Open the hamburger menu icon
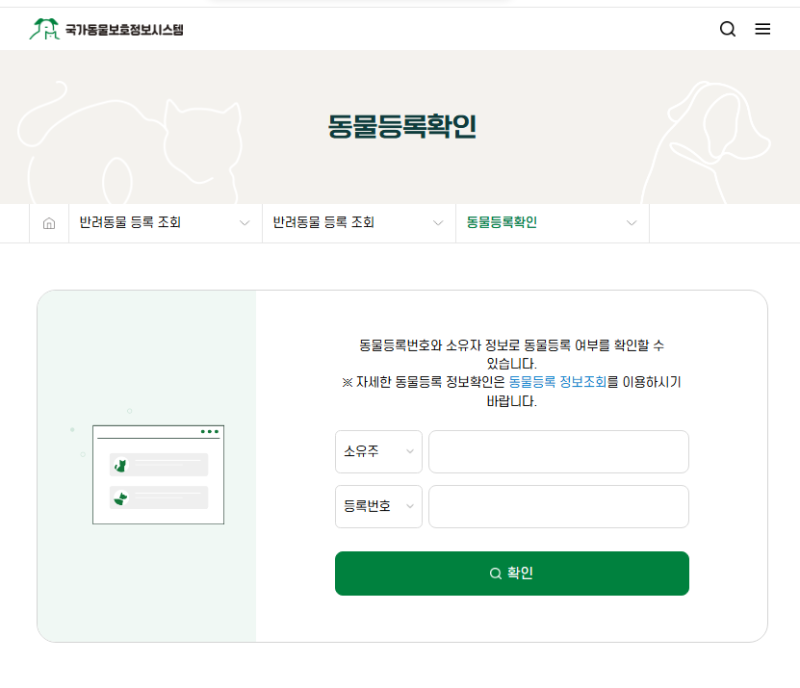 pos(762,29)
